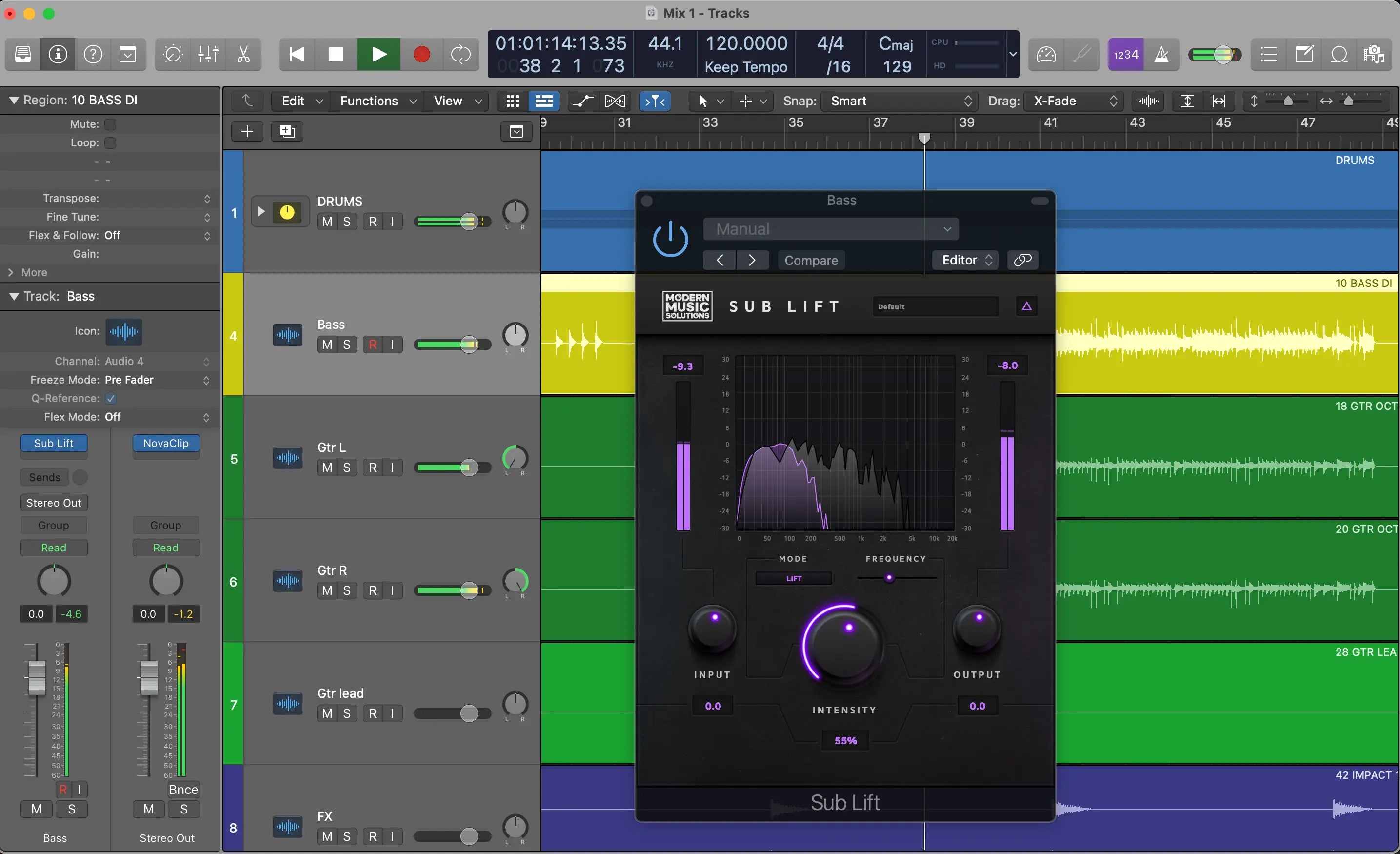Toggle Sub Lift plugin power button

click(x=670, y=240)
